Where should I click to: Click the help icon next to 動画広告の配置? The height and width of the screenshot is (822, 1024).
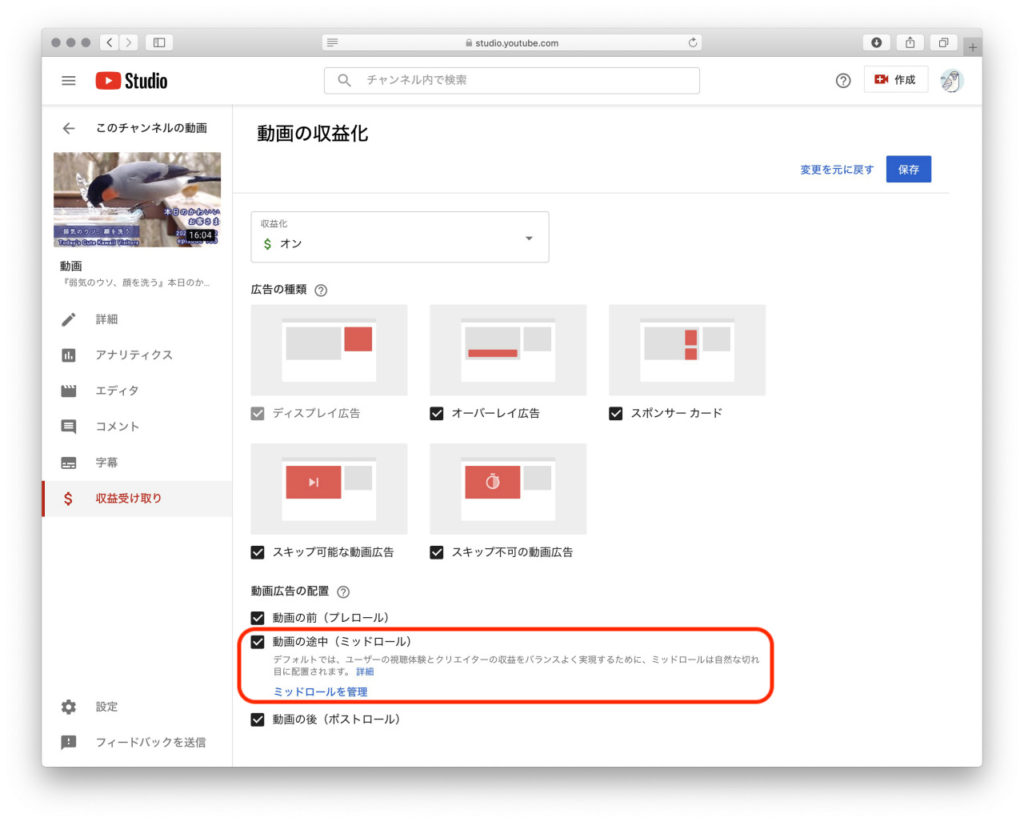tap(344, 592)
